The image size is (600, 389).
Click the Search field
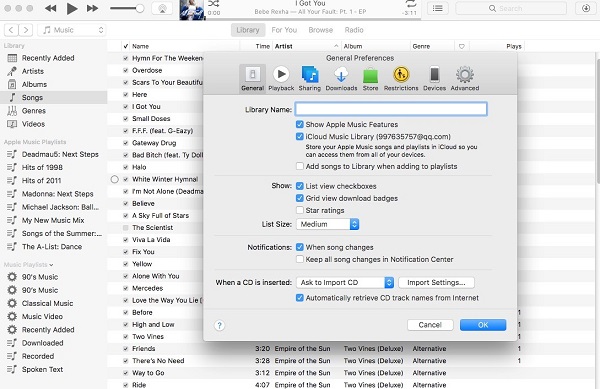[x=511, y=8]
